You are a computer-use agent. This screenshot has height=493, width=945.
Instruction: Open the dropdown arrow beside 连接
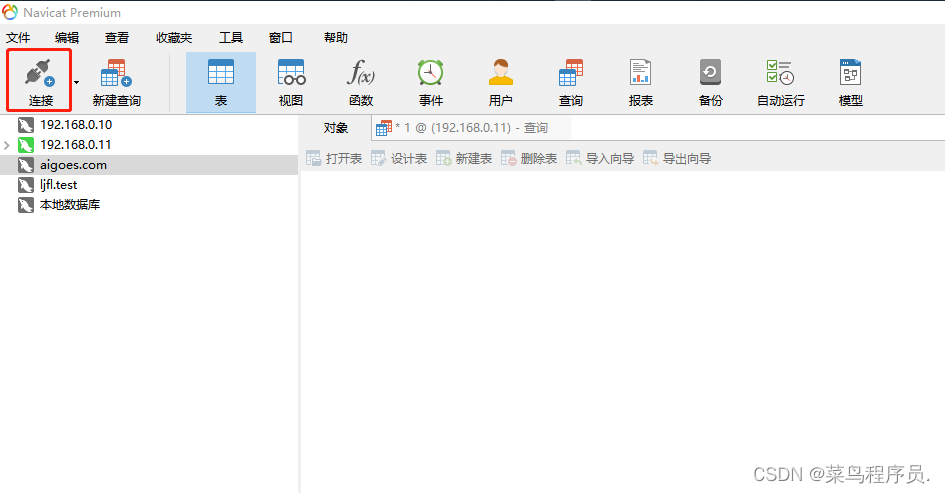pyautogui.click(x=77, y=82)
